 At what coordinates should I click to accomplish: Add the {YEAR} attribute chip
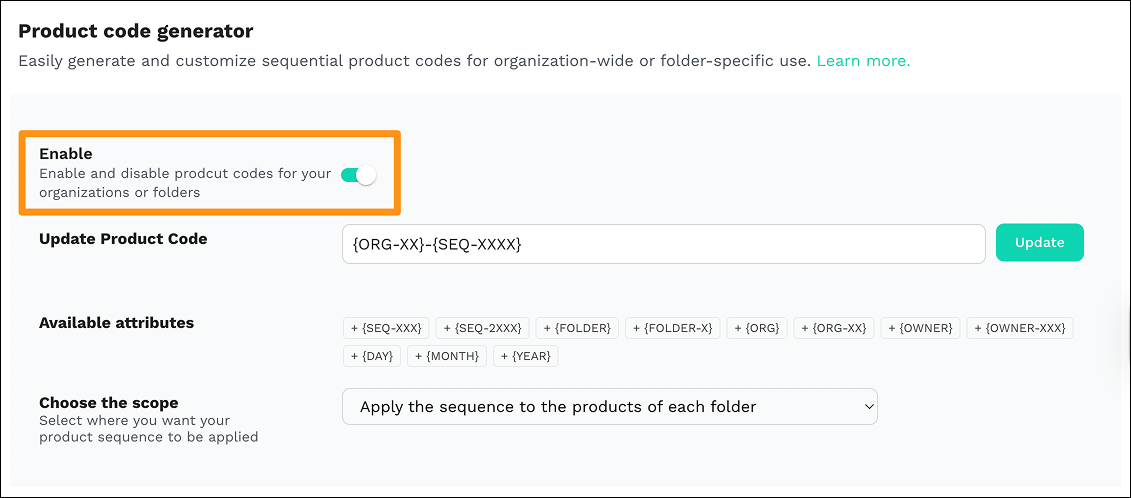click(x=526, y=356)
